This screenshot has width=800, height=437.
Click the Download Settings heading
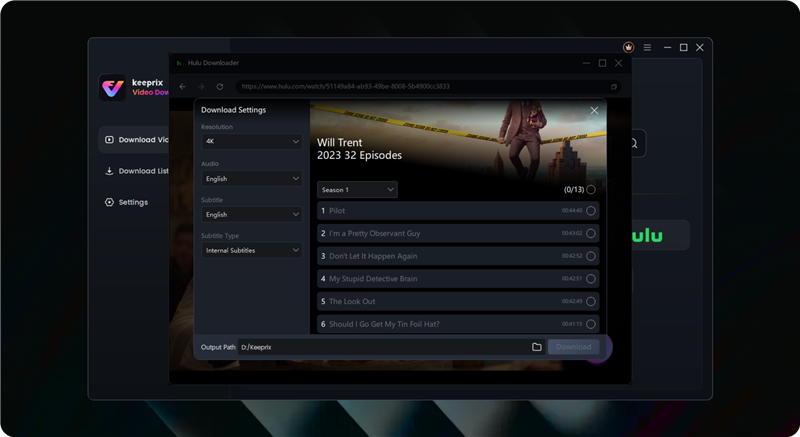(233, 110)
